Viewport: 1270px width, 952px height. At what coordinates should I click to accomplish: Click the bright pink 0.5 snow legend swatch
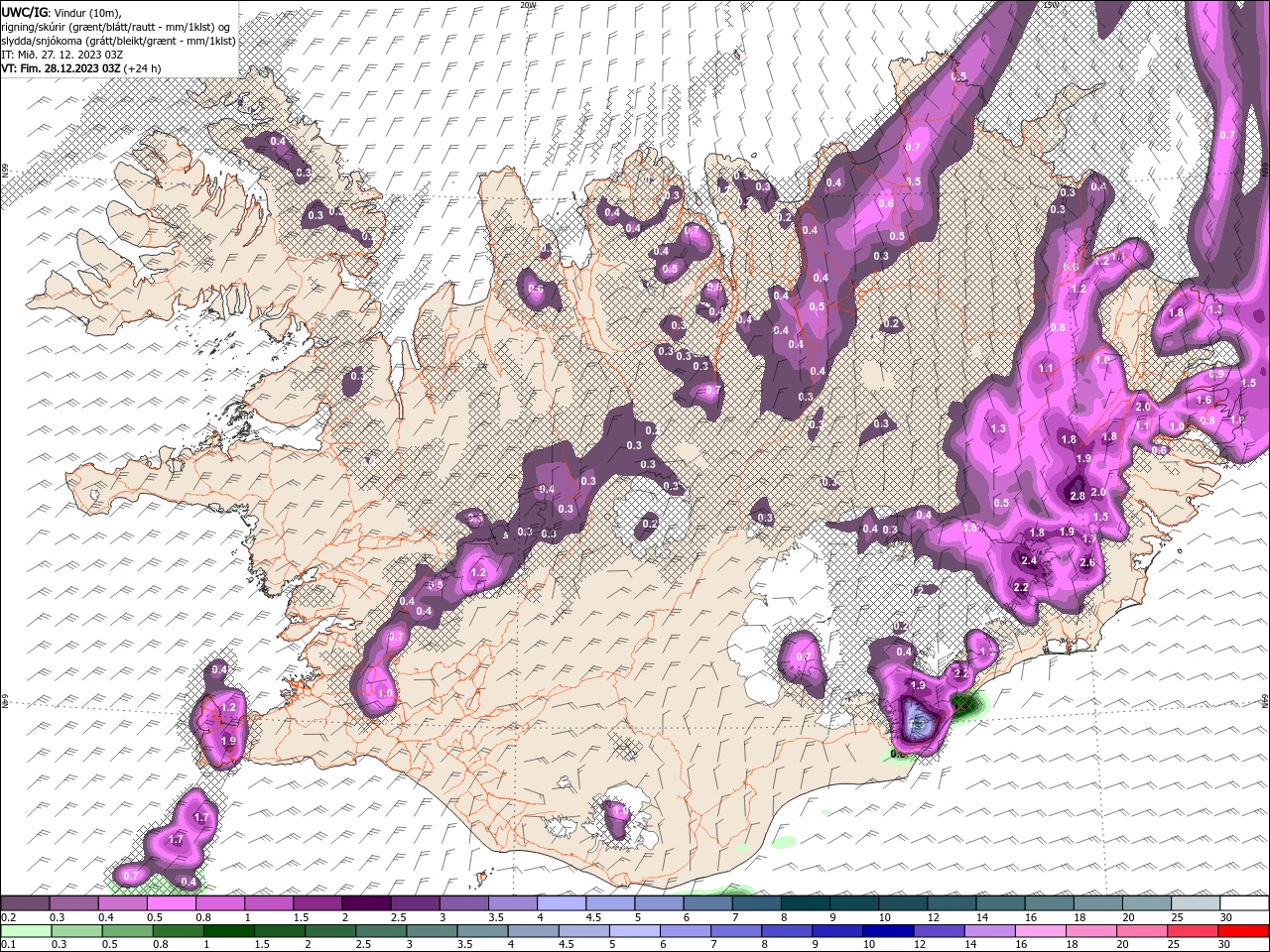coord(171,903)
